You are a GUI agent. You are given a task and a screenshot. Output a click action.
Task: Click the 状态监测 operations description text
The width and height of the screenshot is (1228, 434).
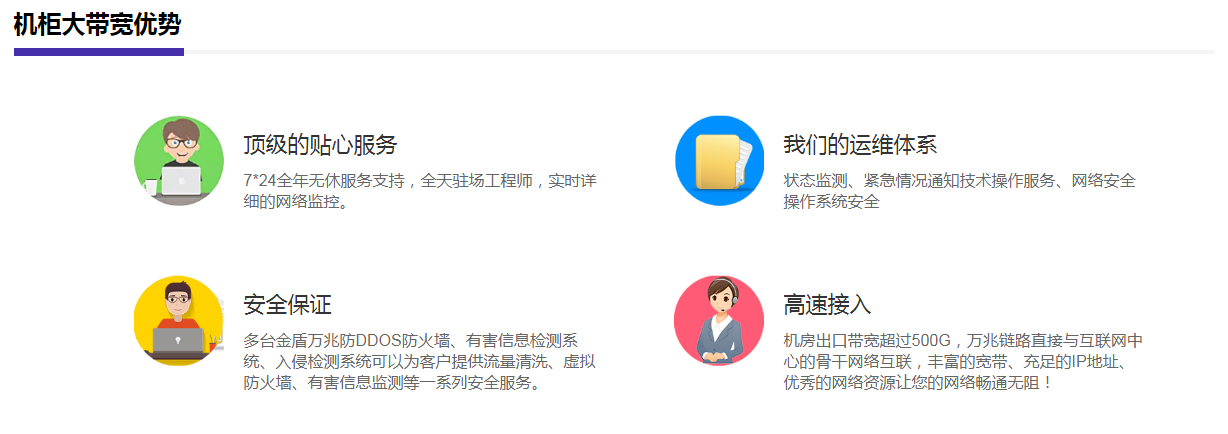coord(960,191)
